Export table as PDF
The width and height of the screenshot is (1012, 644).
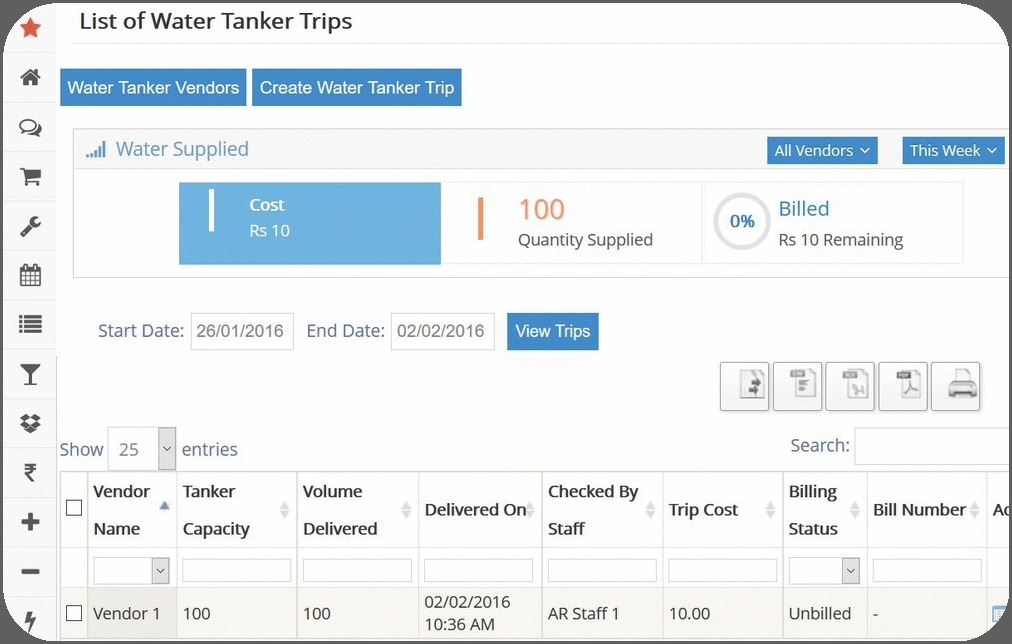(903, 386)
